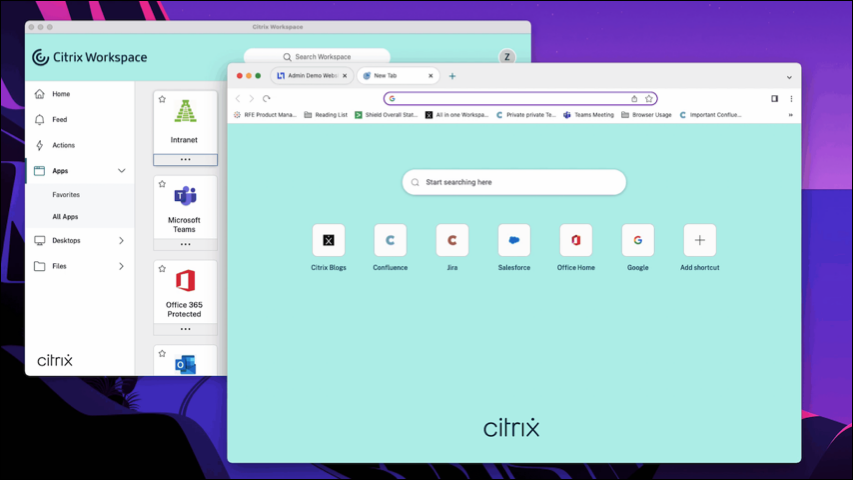This screenshot has width=853, height=480.
Task: Launch the Outlook app icon in Workspace
Action: coord(186,365)
